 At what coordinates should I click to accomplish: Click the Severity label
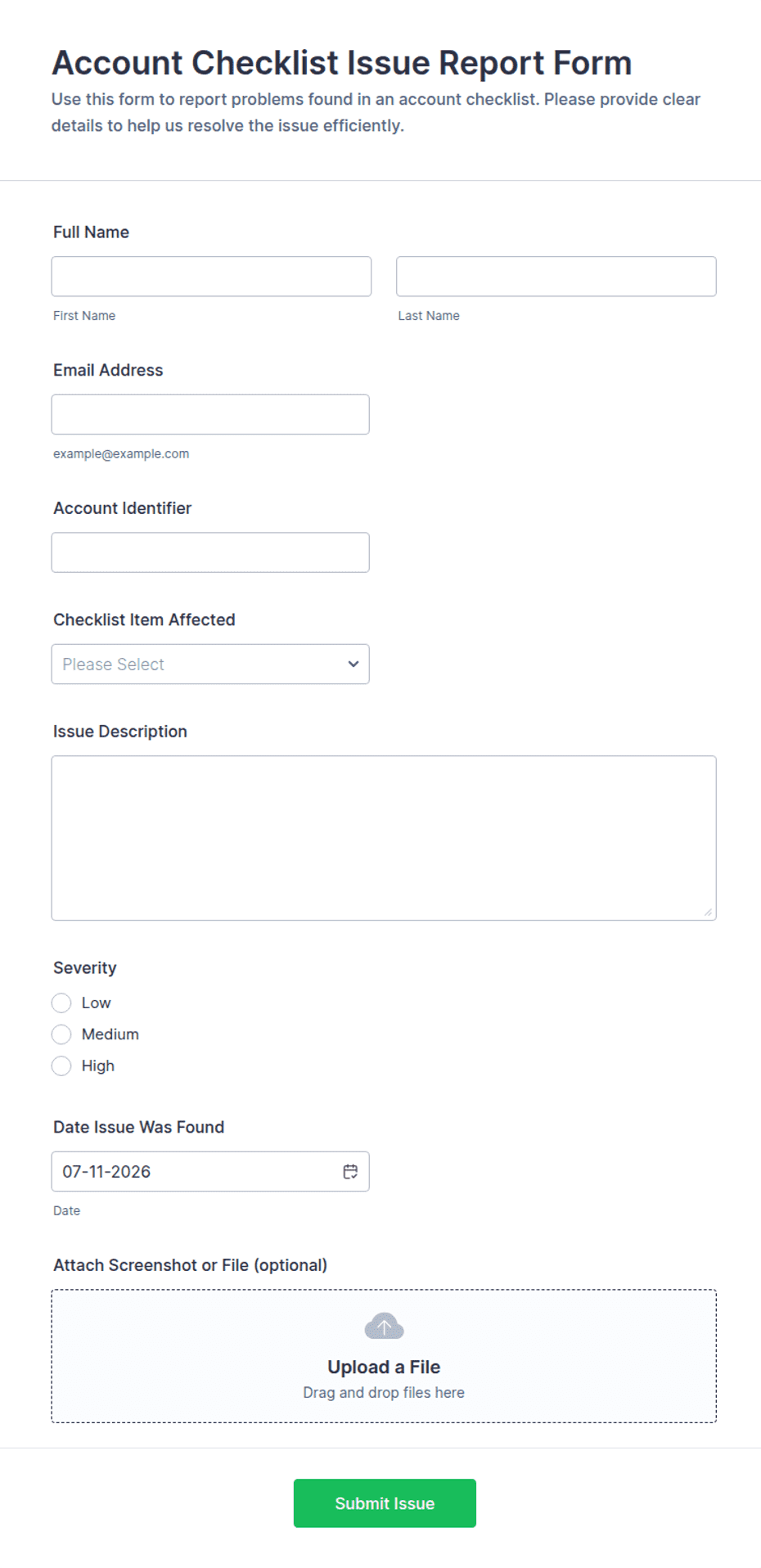tap(85, 967)
